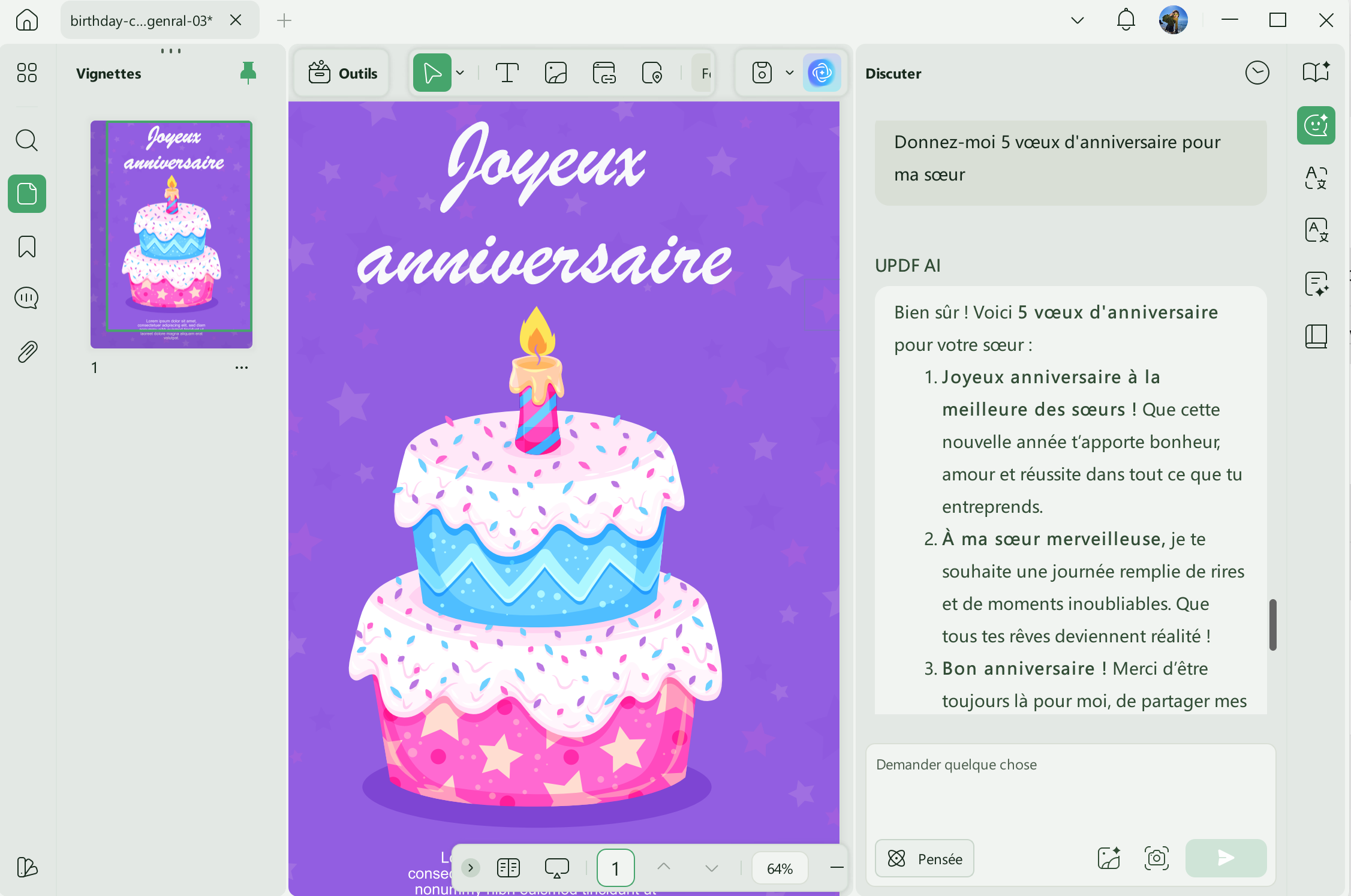Open the Image edit tool
This screenshot has height=896, width=1351.
[x=556, y=73]
